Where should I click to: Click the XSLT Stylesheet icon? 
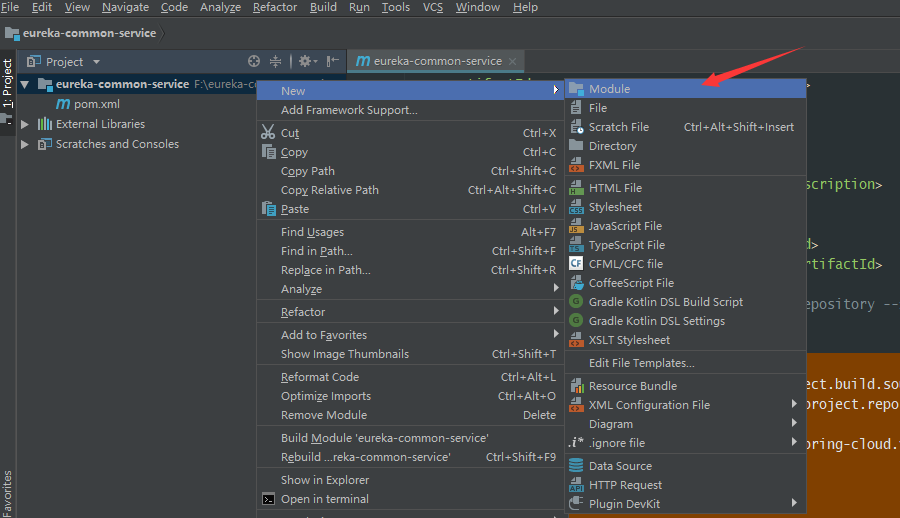576,340
